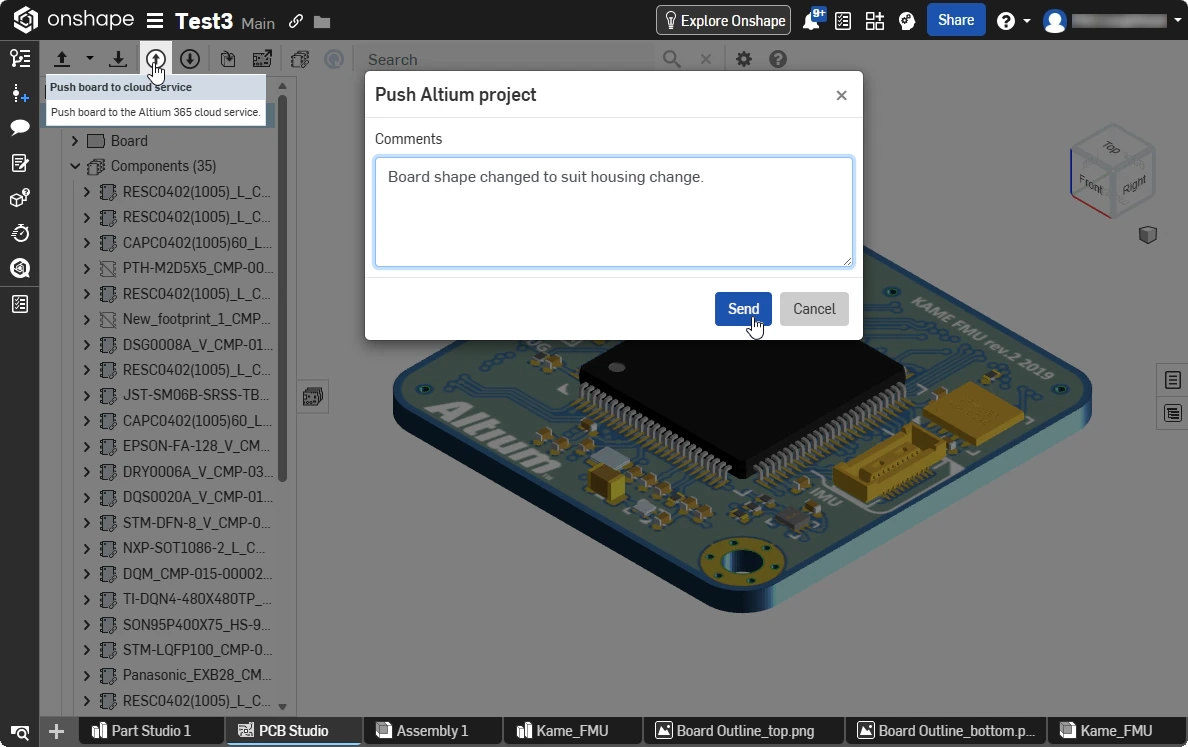Screen dimensions: 1188x747
Task: Expand the New_footprint_1_CMP component
Action: click(86, 319)
